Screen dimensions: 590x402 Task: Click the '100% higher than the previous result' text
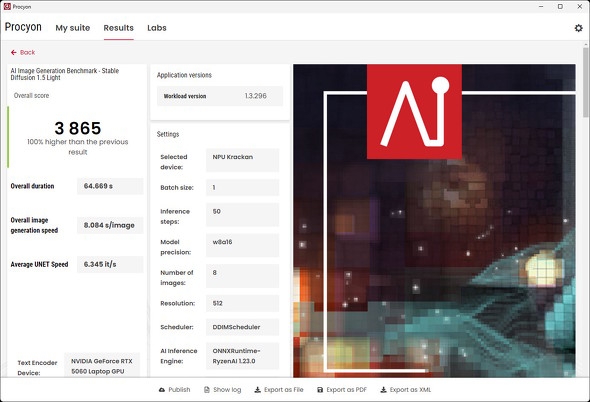pos(78,147)
